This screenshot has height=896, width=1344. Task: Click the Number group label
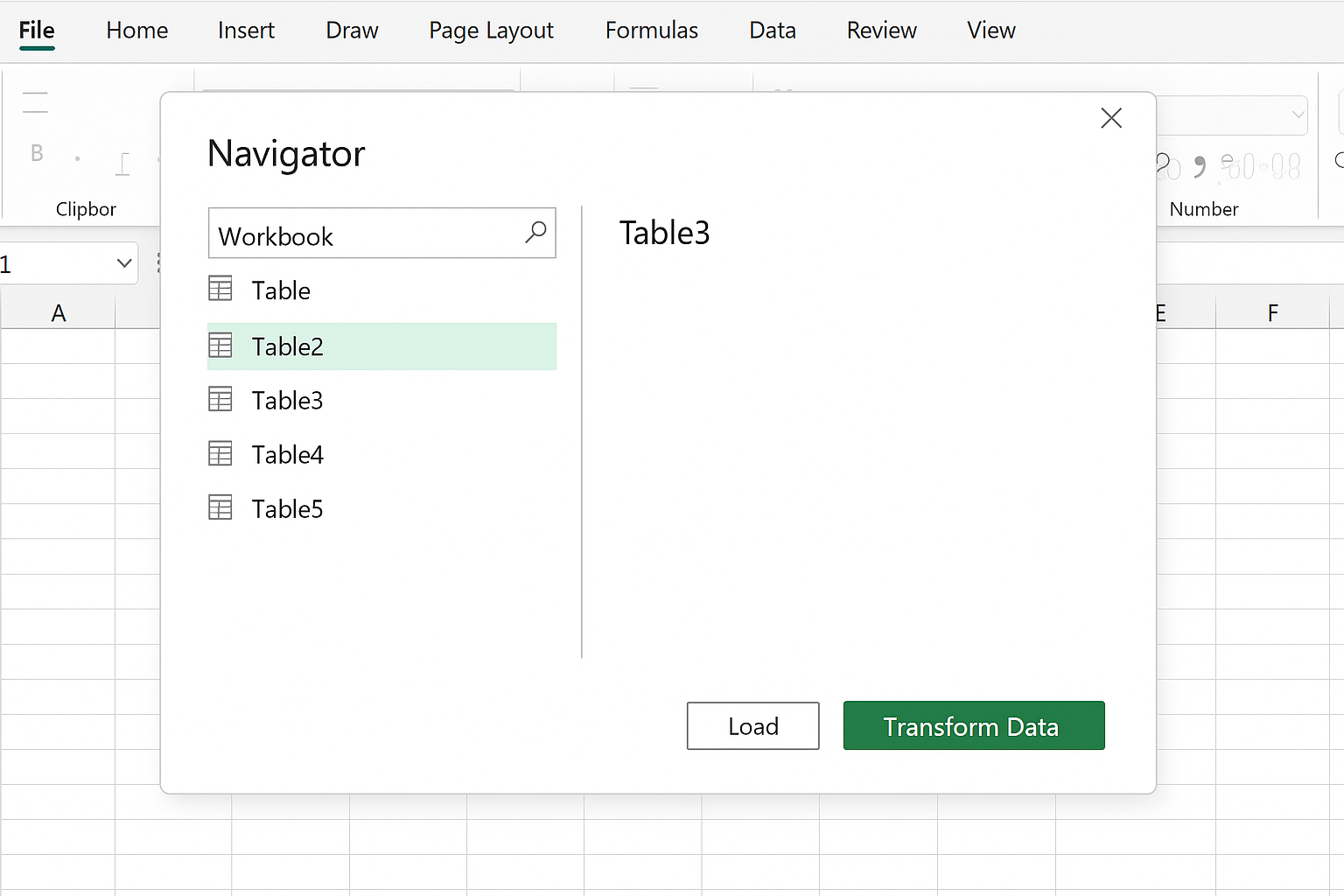click(x=1204, y=209)
